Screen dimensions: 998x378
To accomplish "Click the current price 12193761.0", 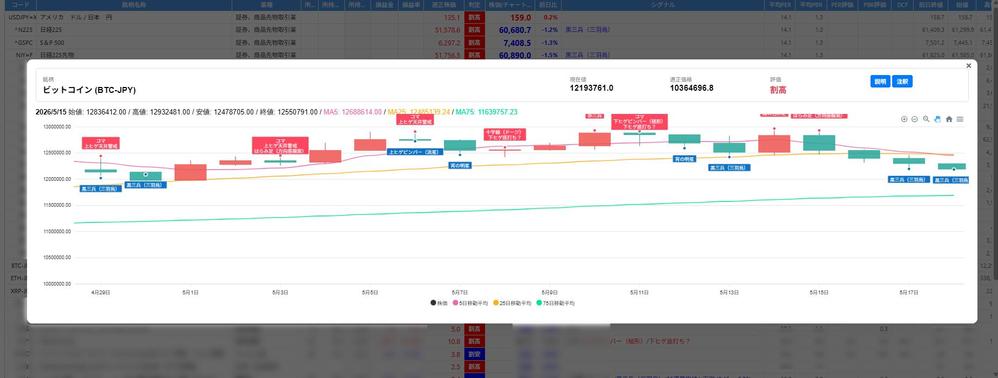I will pos(591,88).
